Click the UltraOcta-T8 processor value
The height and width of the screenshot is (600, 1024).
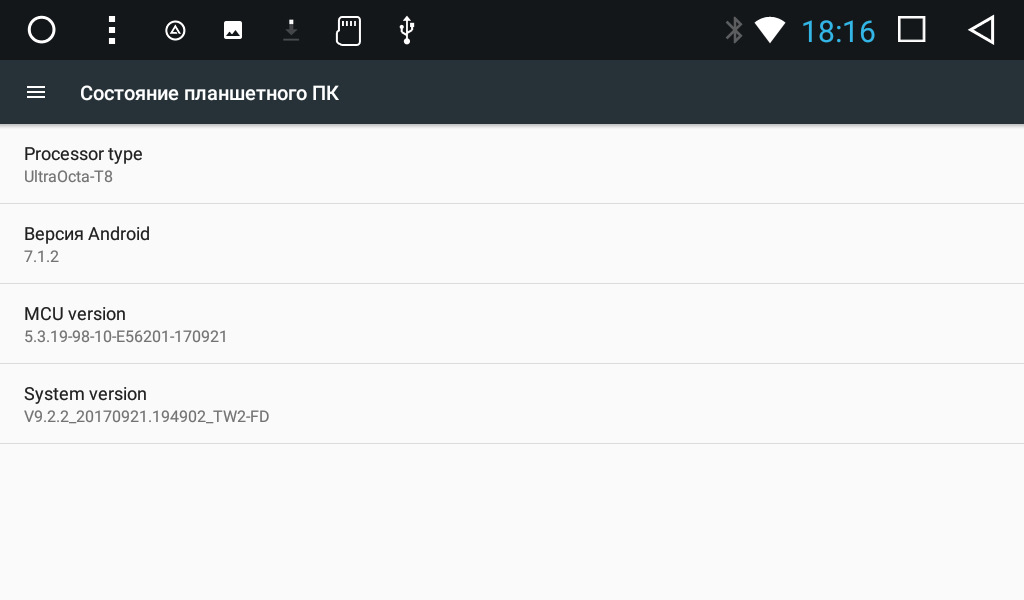tap(68, 177)
